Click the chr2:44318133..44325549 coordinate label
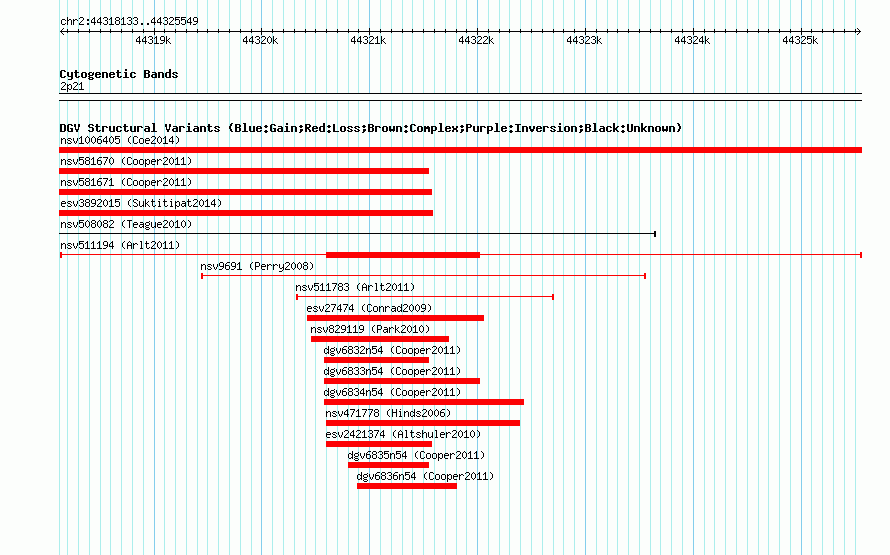Image resolution: width=890 pixels, height=555 pixels. click(x=129, y=21)
